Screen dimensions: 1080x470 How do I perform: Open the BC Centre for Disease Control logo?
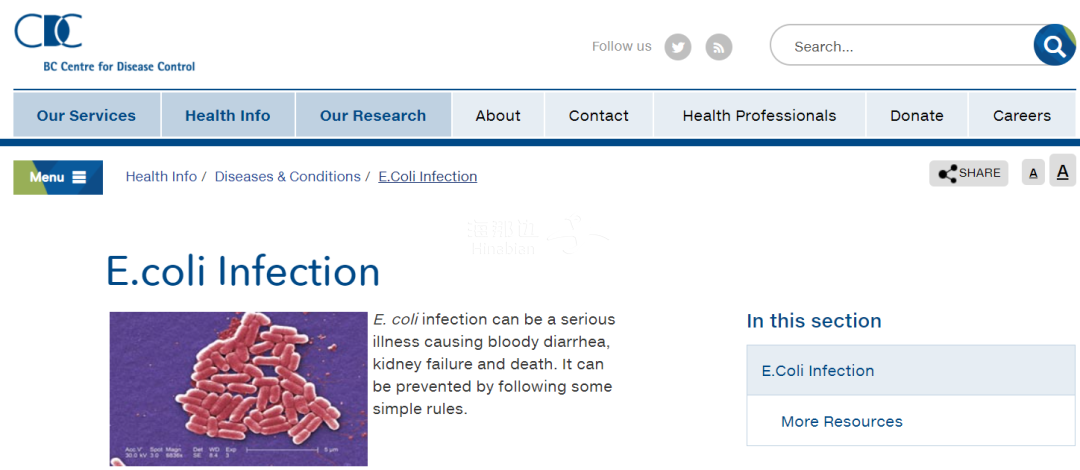click(104, 43)
